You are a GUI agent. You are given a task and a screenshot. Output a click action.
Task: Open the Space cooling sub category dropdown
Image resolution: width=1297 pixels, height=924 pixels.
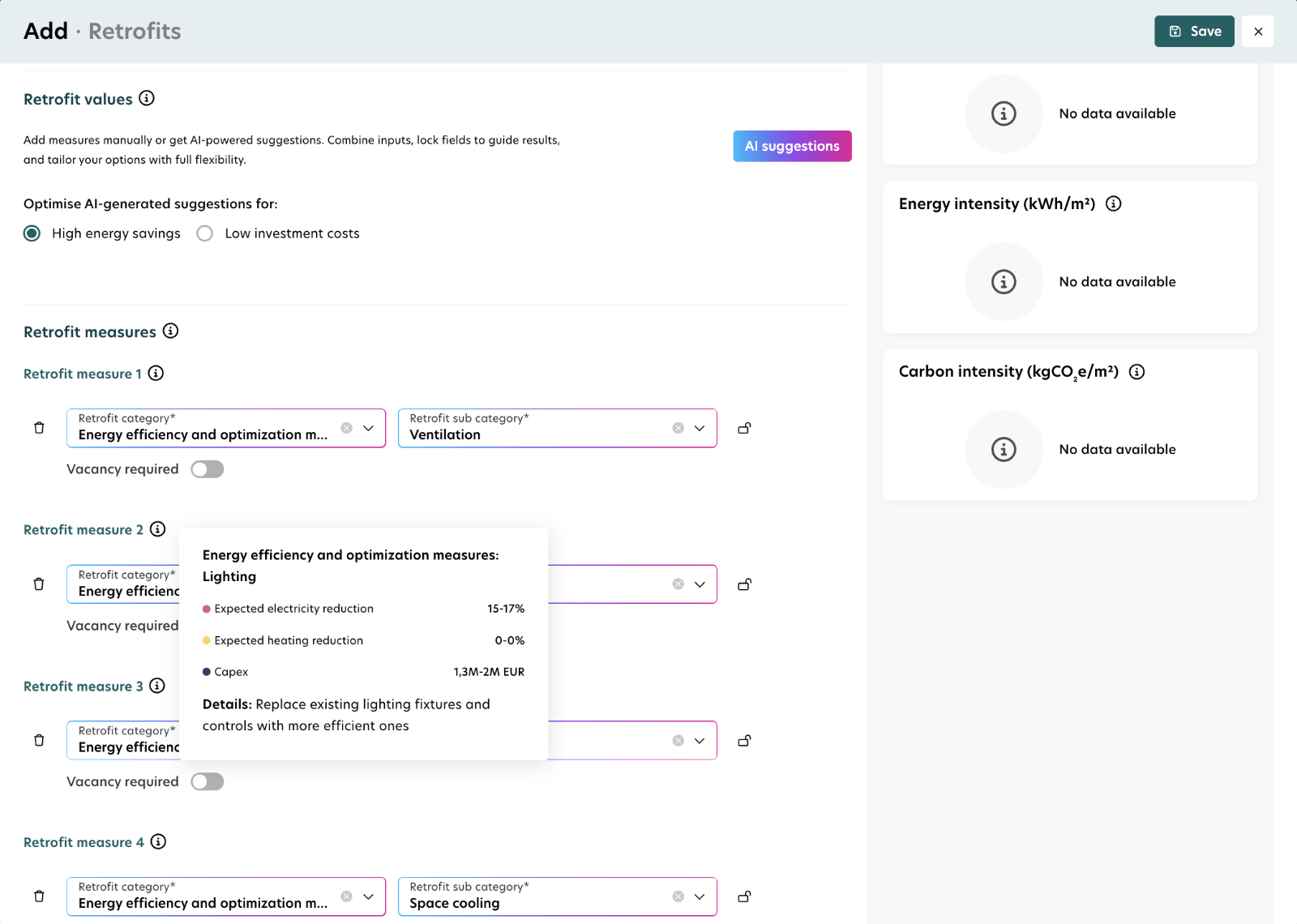(700, 896)
